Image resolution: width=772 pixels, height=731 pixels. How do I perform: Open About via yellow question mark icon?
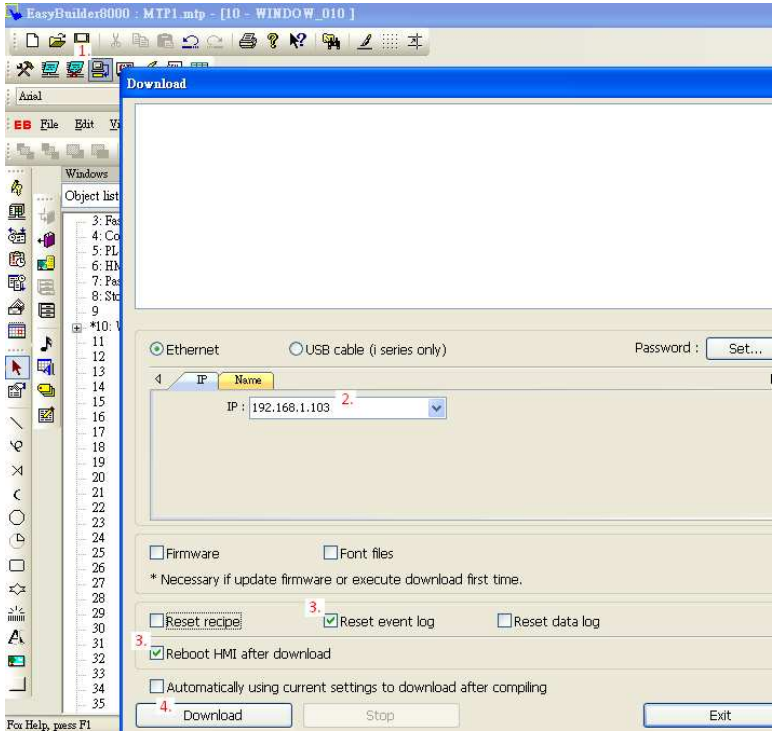(x=273, y=41)
